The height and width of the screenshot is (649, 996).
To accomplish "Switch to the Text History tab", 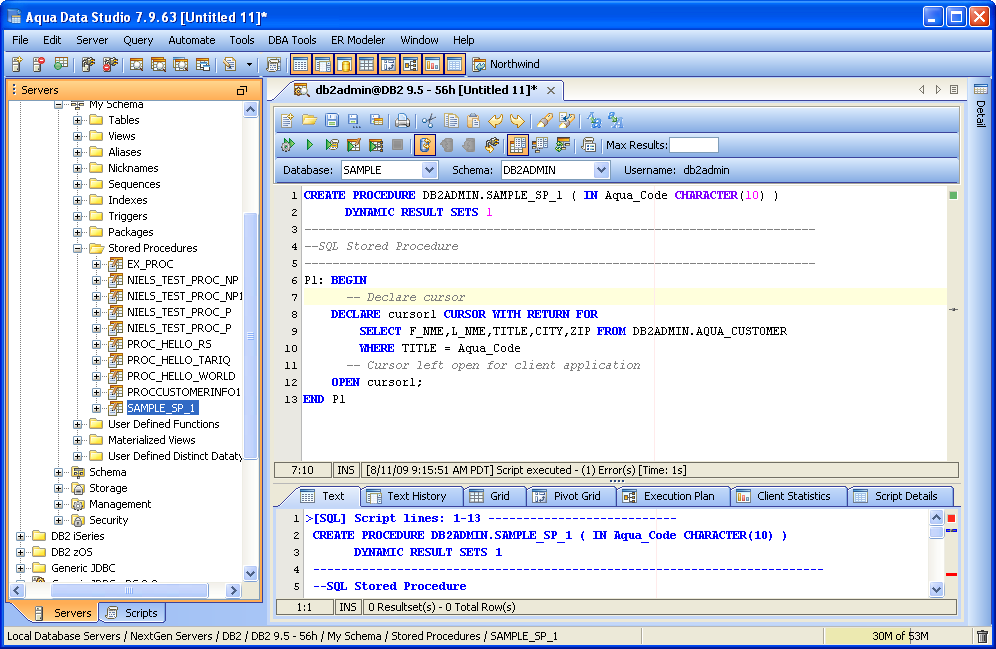I will pos(410,496).
